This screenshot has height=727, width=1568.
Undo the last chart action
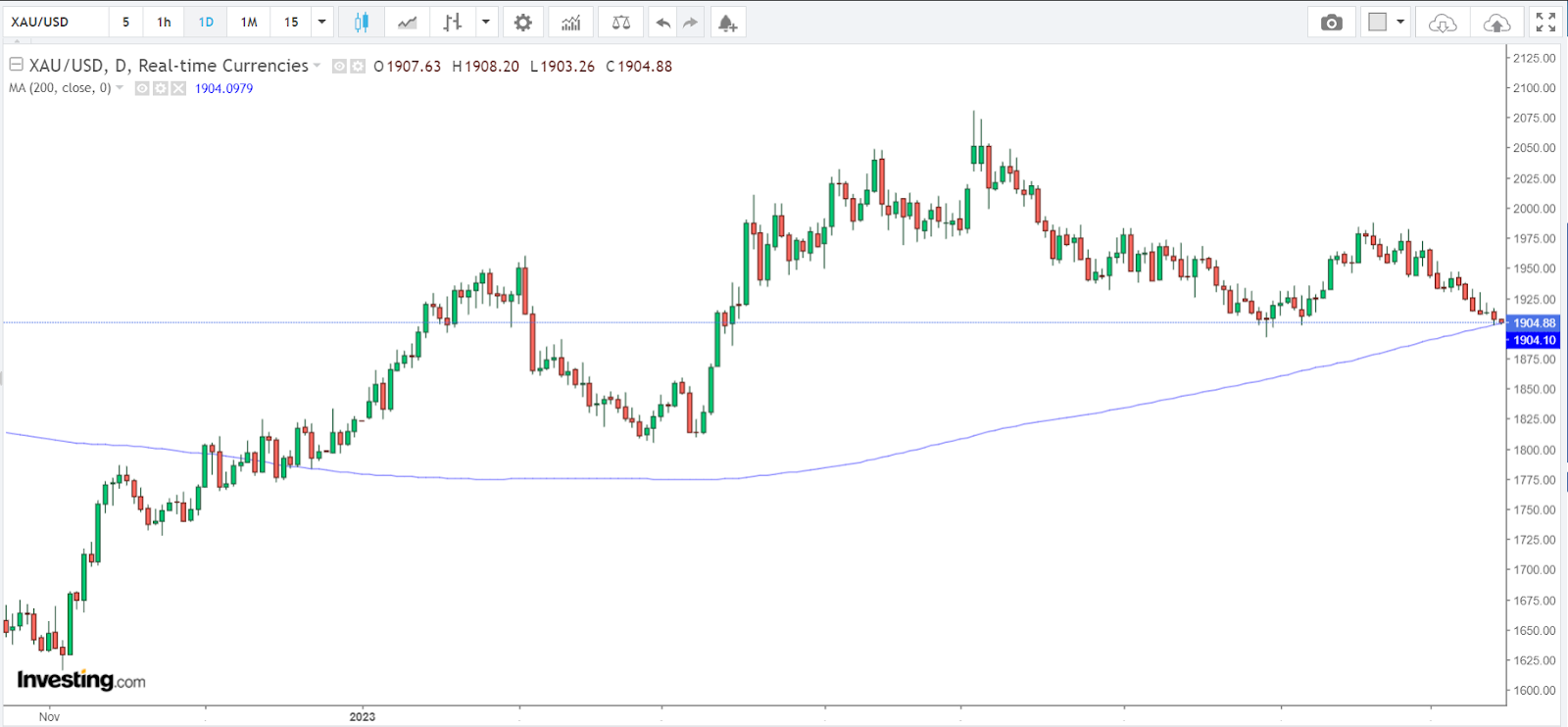[x=663, y=23]
